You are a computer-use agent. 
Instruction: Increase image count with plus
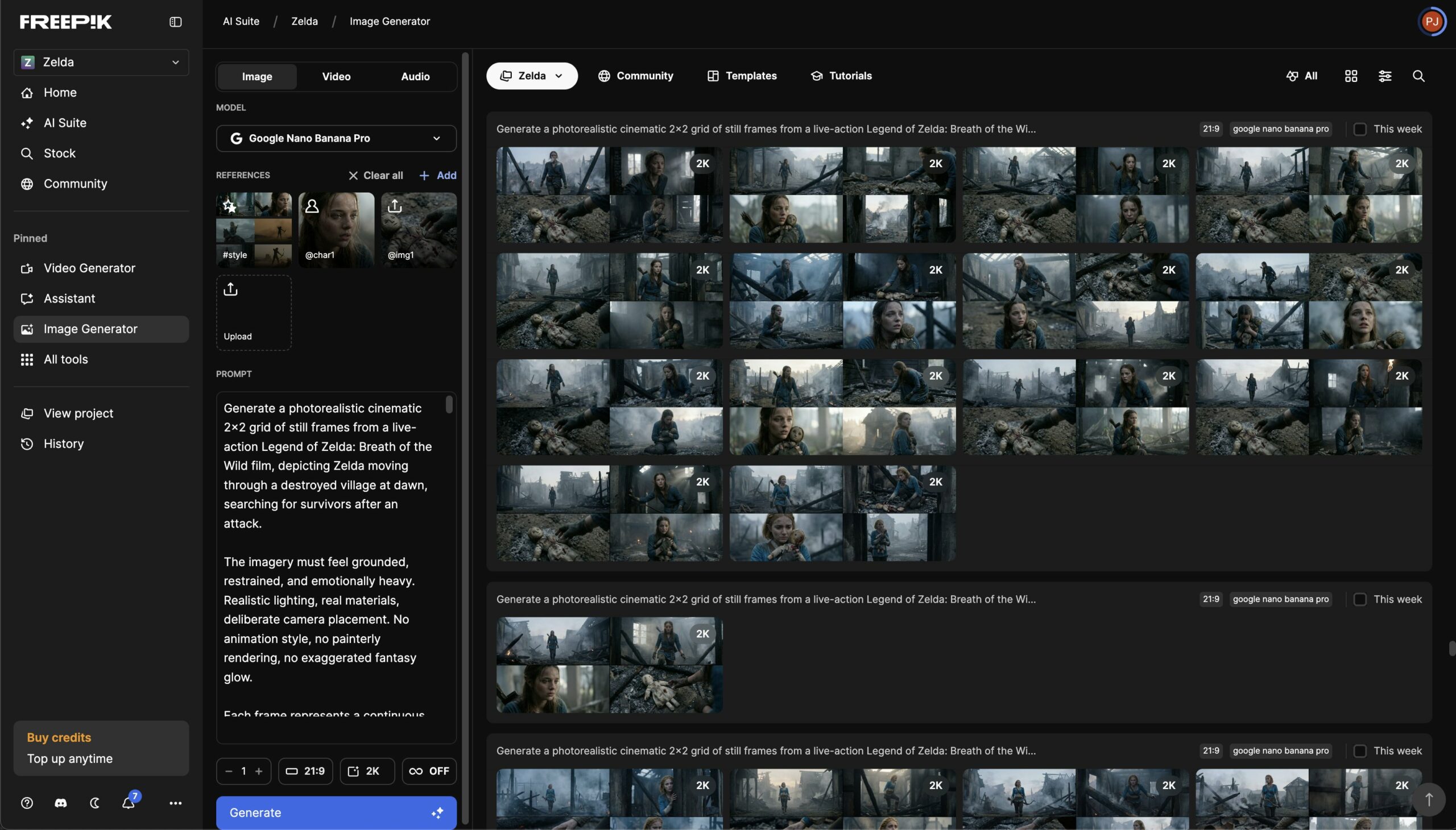point(258,771)
